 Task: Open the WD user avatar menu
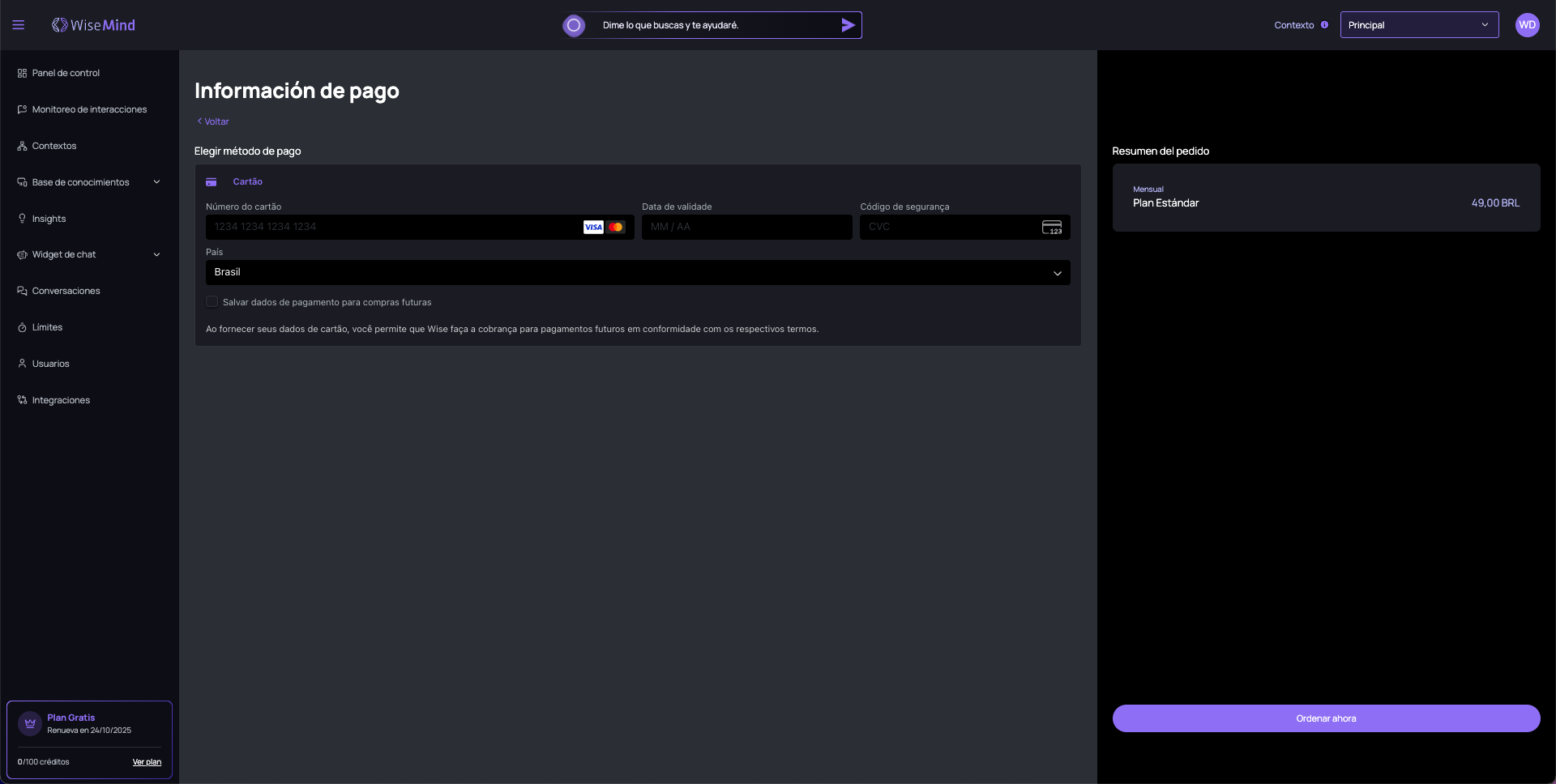[1527, 25]
